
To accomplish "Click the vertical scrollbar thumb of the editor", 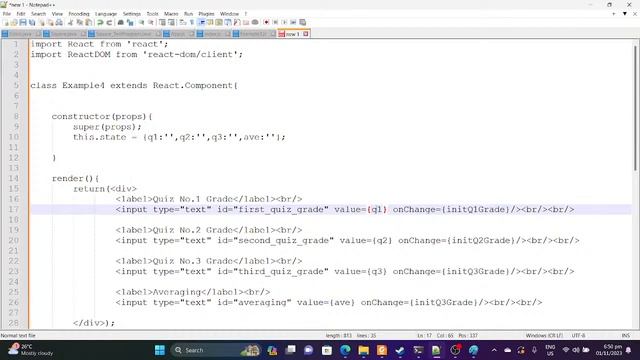I will pyautogui.click(x=635, y=107).
